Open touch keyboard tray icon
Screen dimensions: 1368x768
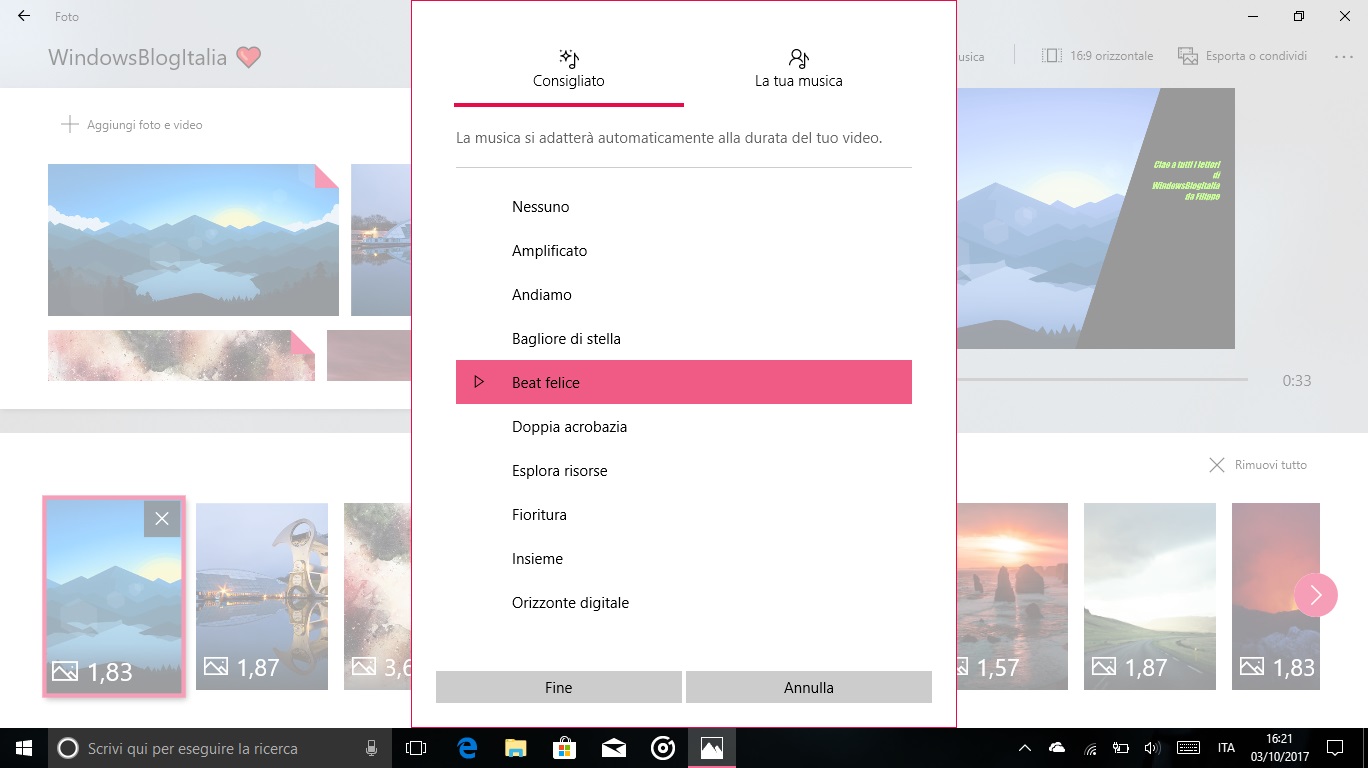point(1188,747)
